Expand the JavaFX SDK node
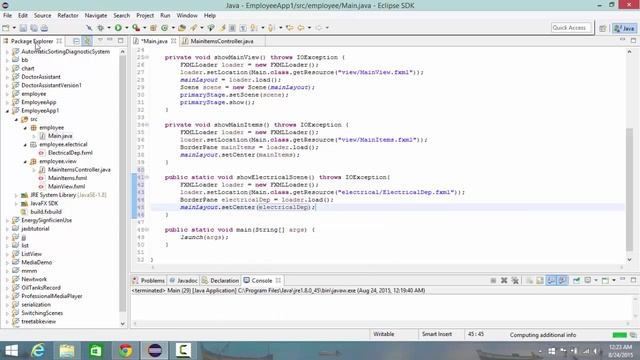Screen dimensions: 640x360 [16, 204]
